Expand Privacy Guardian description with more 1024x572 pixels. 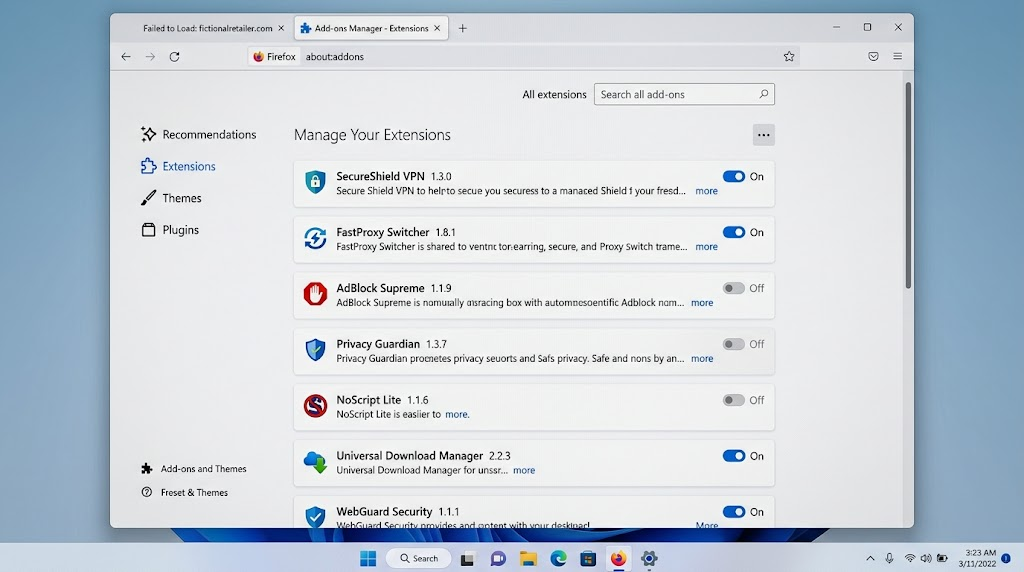tap(702, 358)
